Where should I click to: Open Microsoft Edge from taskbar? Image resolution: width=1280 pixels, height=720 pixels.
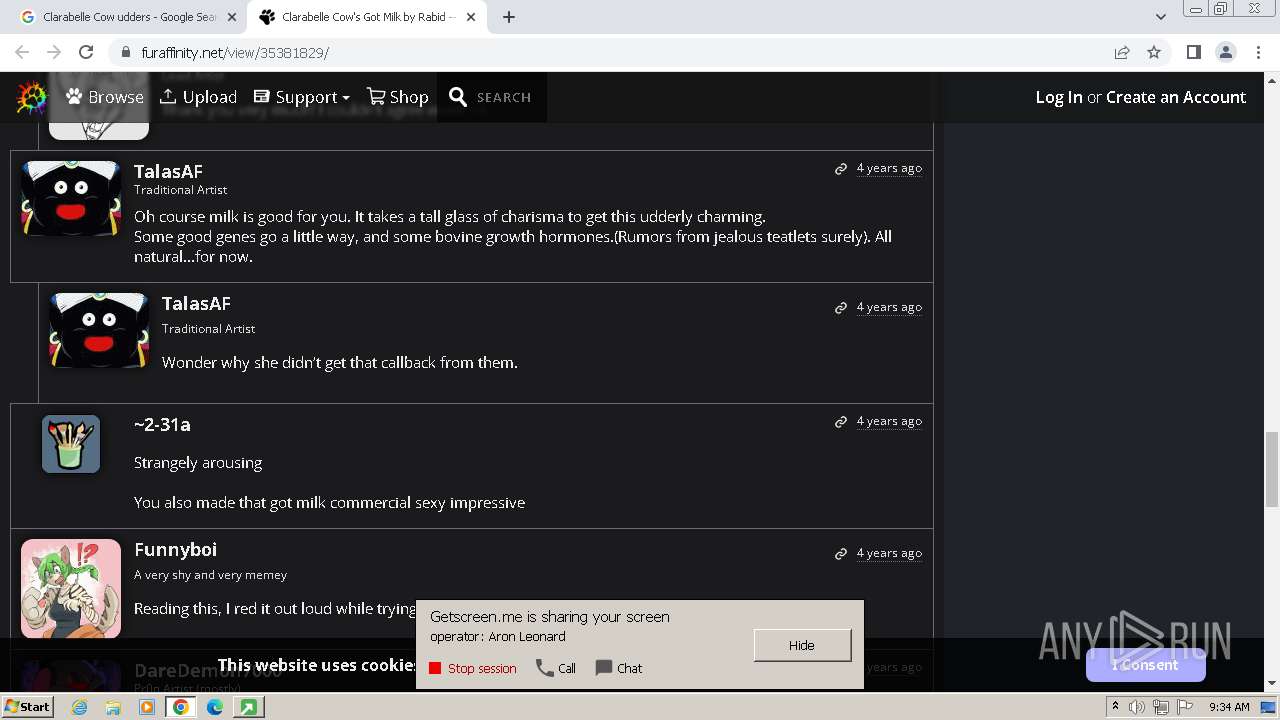(215, 707)
